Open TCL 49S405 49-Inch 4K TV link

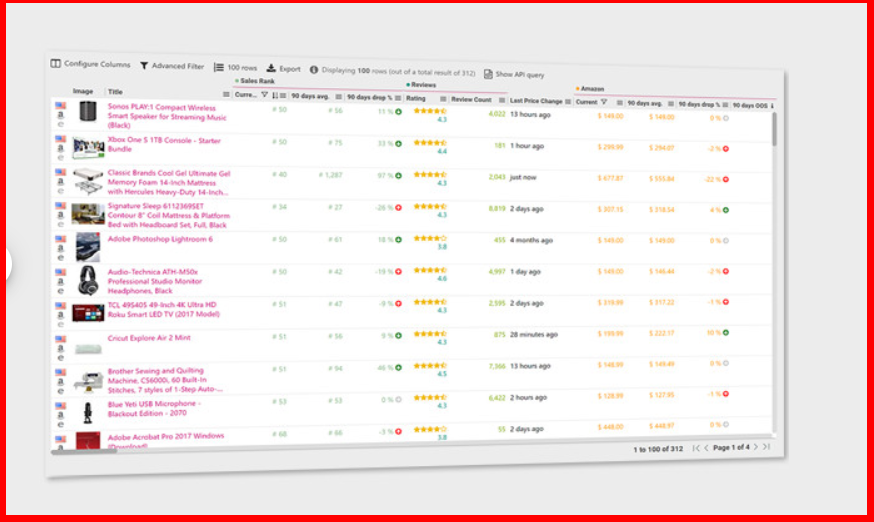[163, 310]
